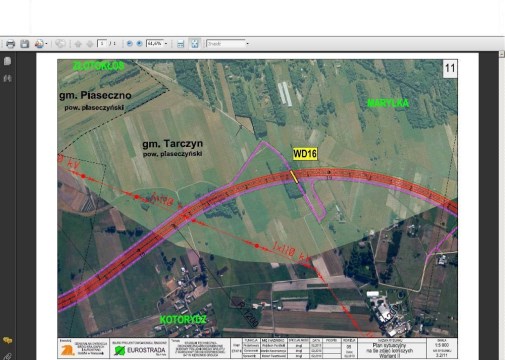This screenshot has height=360, width=505.
Task: Click the Print icon in toolbar
Action: [10, 44]
